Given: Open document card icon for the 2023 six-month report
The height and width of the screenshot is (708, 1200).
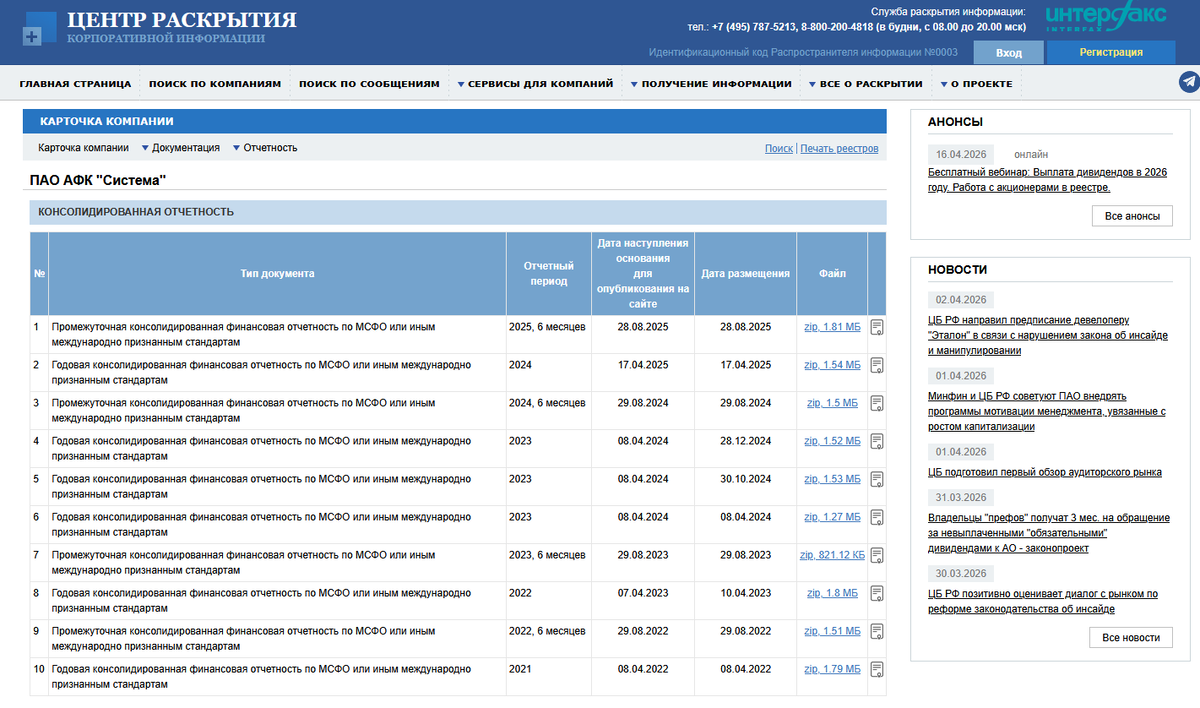Looking at the screenshot, I should click(876, 553).
